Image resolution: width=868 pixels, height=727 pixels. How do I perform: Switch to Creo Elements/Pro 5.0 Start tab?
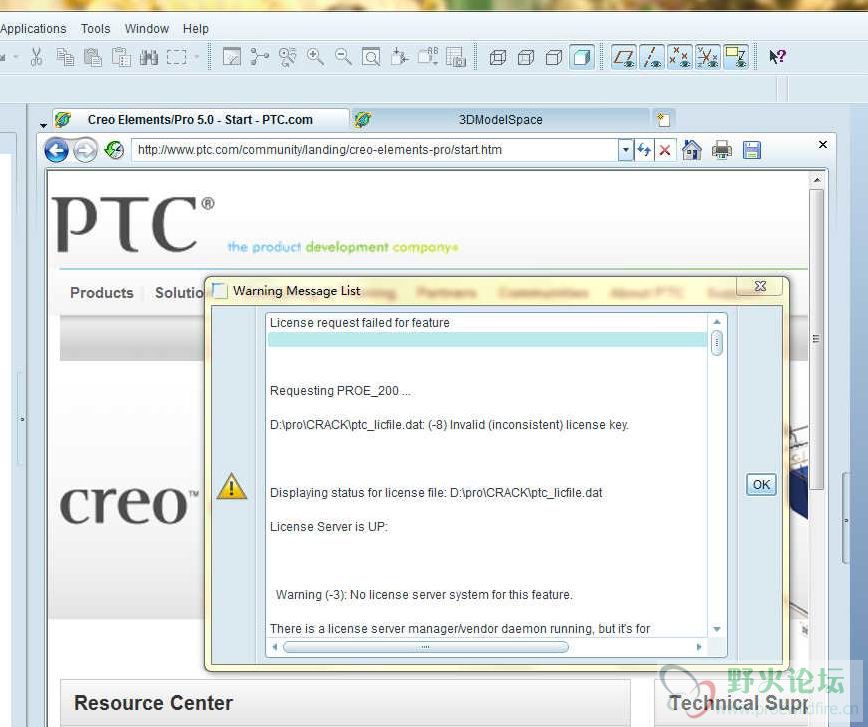[201, 120]
